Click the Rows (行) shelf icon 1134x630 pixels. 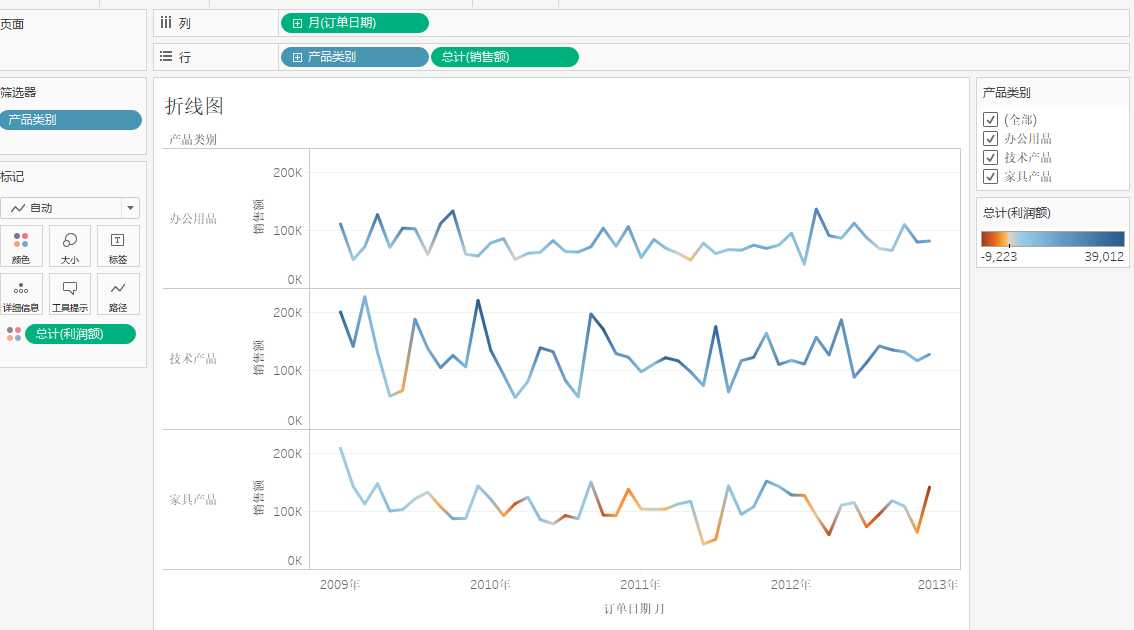click(x=166, y=56)
